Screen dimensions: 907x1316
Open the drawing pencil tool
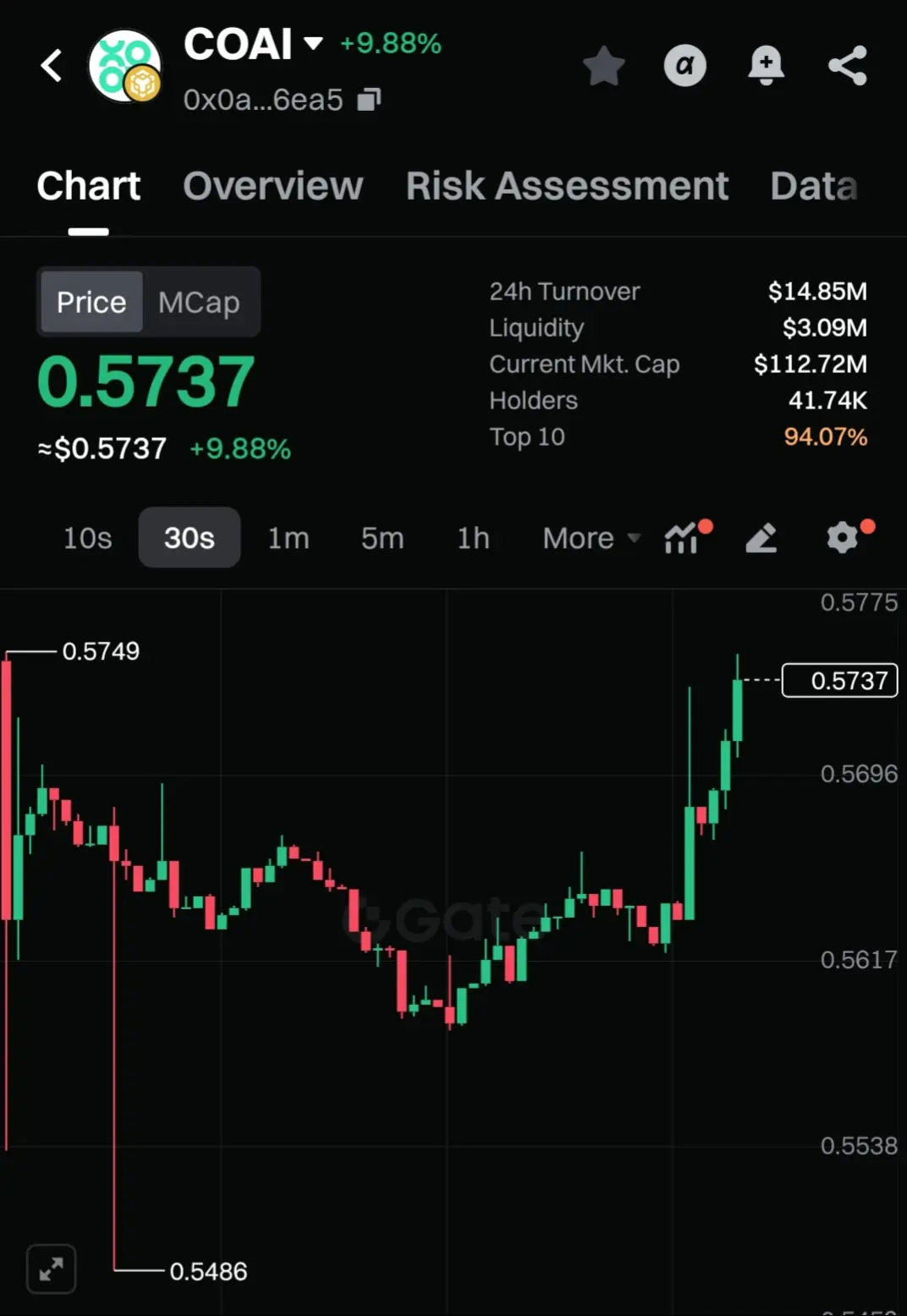761,538
